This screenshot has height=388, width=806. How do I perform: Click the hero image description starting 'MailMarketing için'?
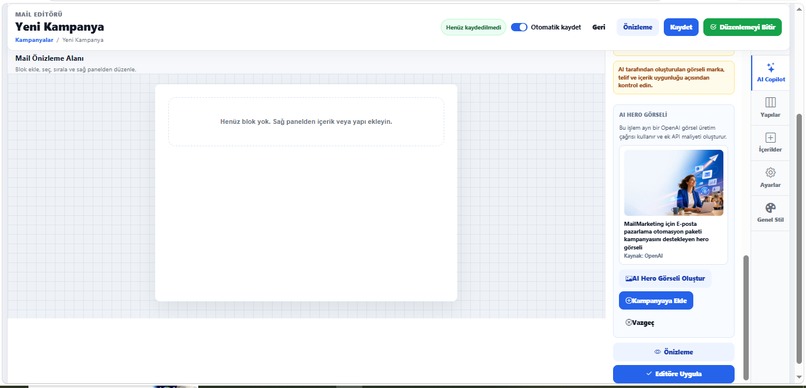point(666,235)
